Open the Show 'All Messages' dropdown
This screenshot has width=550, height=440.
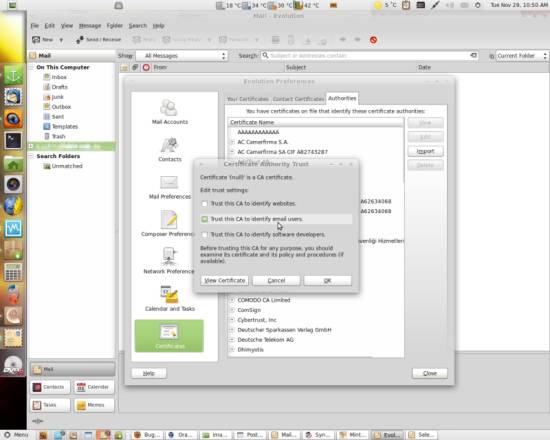(x=182, y=56)
